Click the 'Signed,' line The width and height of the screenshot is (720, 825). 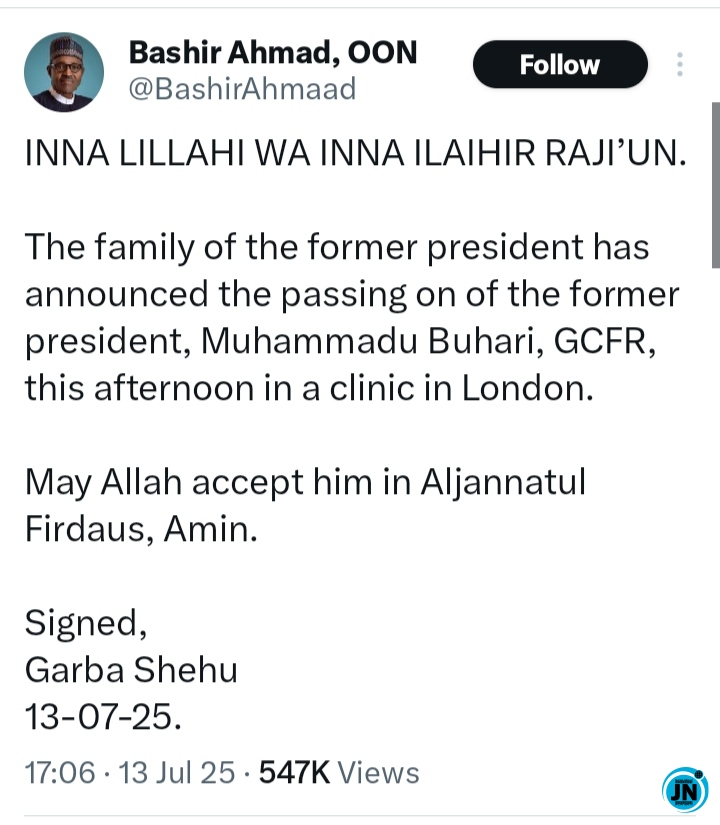click(x=86, y=623)
